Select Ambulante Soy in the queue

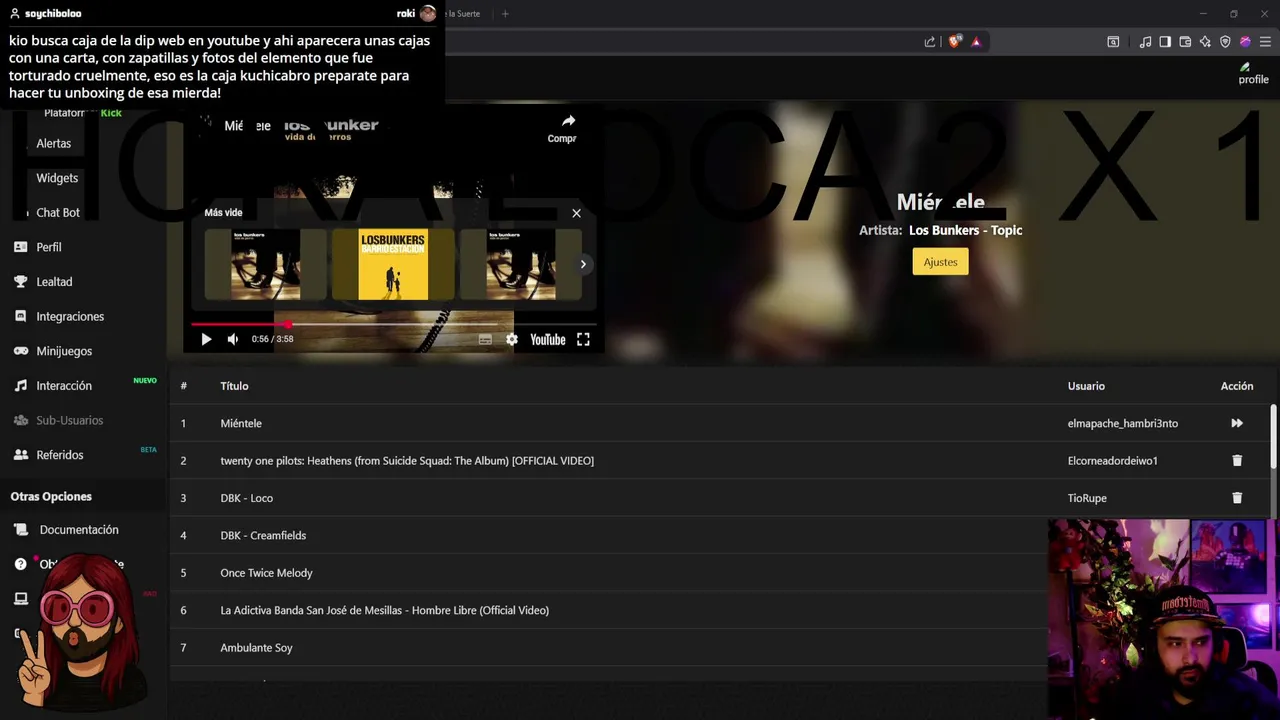(256, 648)
